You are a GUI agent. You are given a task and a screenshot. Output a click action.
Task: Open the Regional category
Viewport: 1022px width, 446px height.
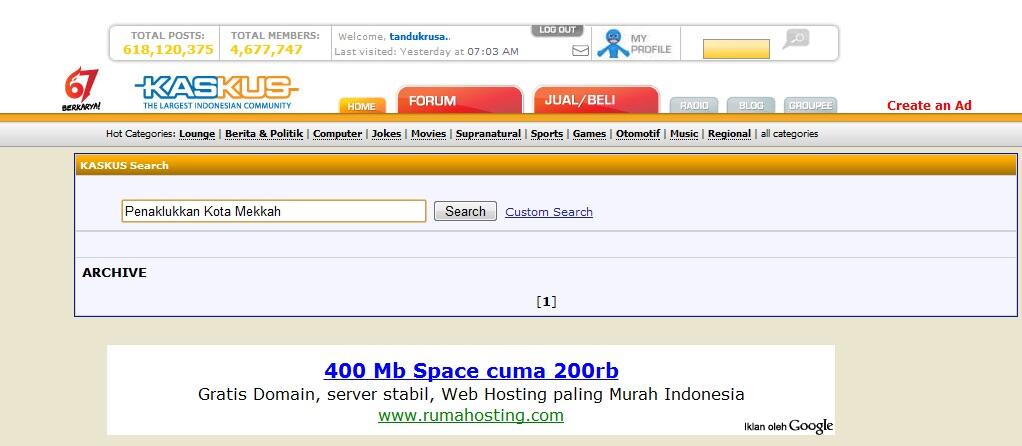[x=729, y=134]
